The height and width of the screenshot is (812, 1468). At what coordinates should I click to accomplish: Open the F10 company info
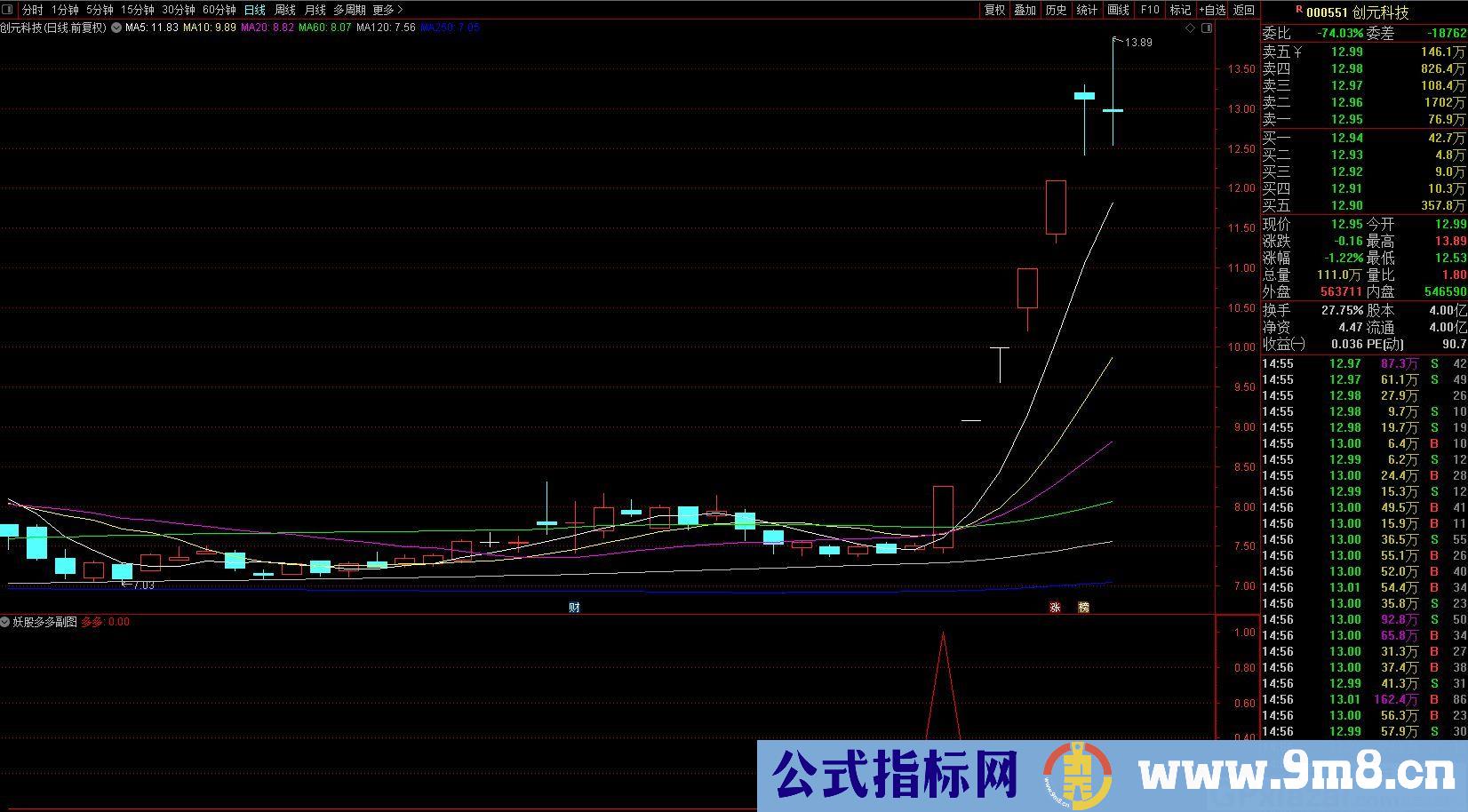coord(1150,10)
